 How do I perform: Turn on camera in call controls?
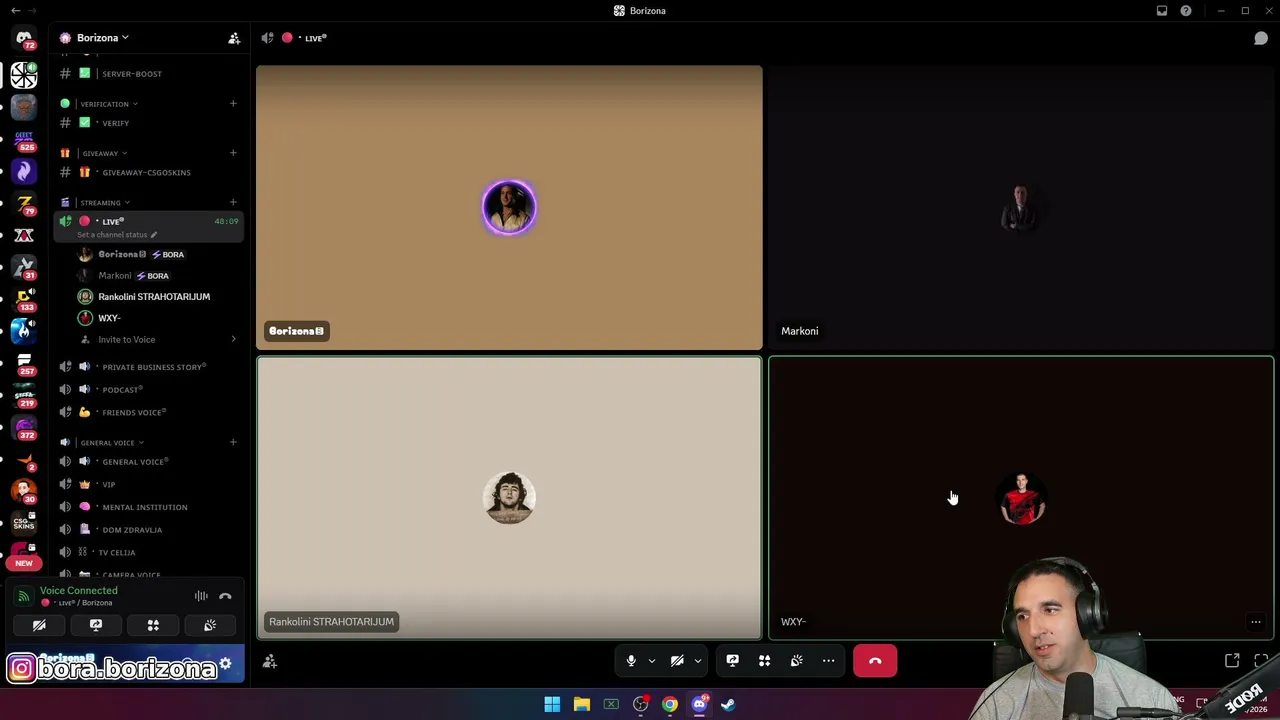coord(677,661)
